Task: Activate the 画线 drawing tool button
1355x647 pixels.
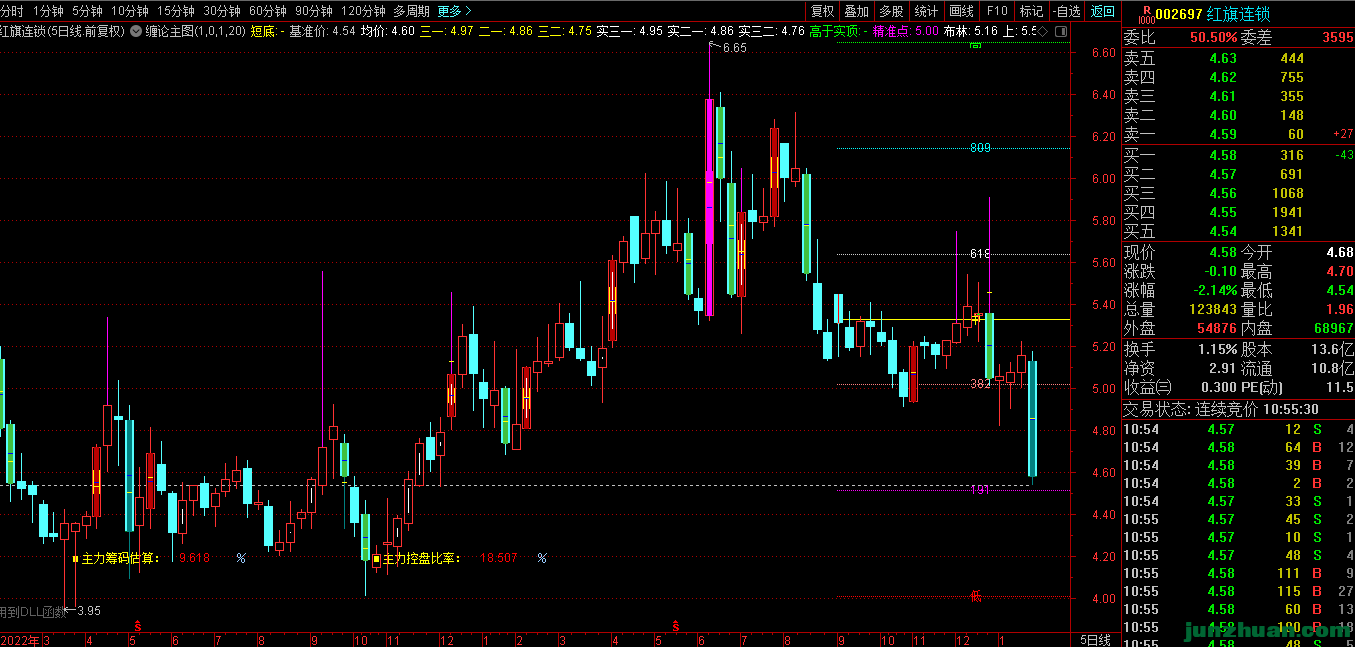Action: [961, 11]
